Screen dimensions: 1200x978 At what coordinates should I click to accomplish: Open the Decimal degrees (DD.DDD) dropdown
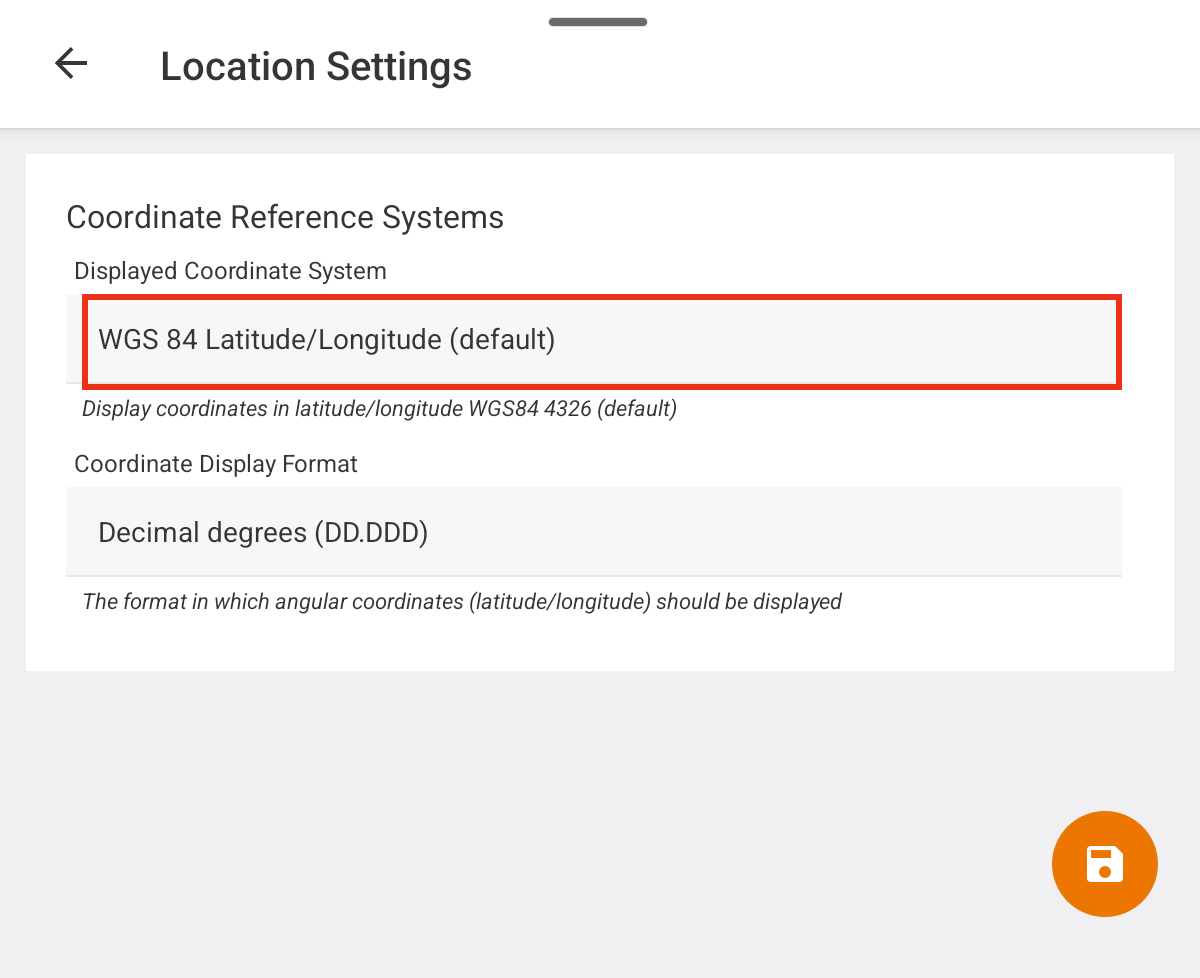click(594, 532)
